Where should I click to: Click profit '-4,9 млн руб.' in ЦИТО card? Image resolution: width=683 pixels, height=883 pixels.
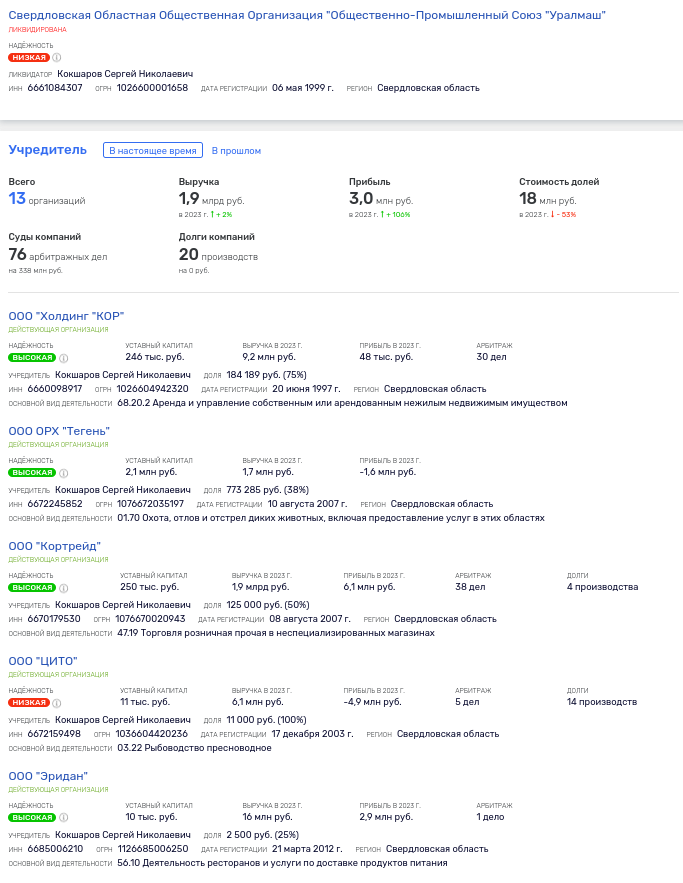tap(372, 702)
